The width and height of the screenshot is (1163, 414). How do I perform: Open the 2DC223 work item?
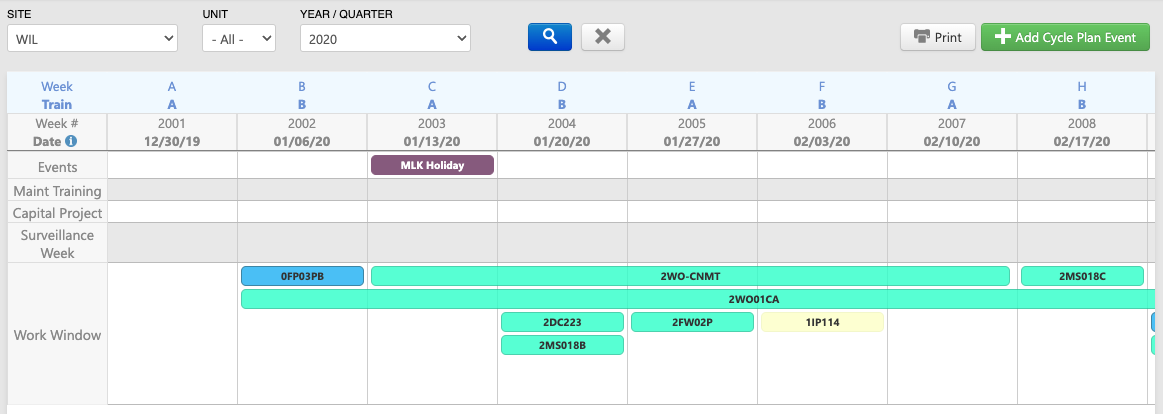coord(562,322)
